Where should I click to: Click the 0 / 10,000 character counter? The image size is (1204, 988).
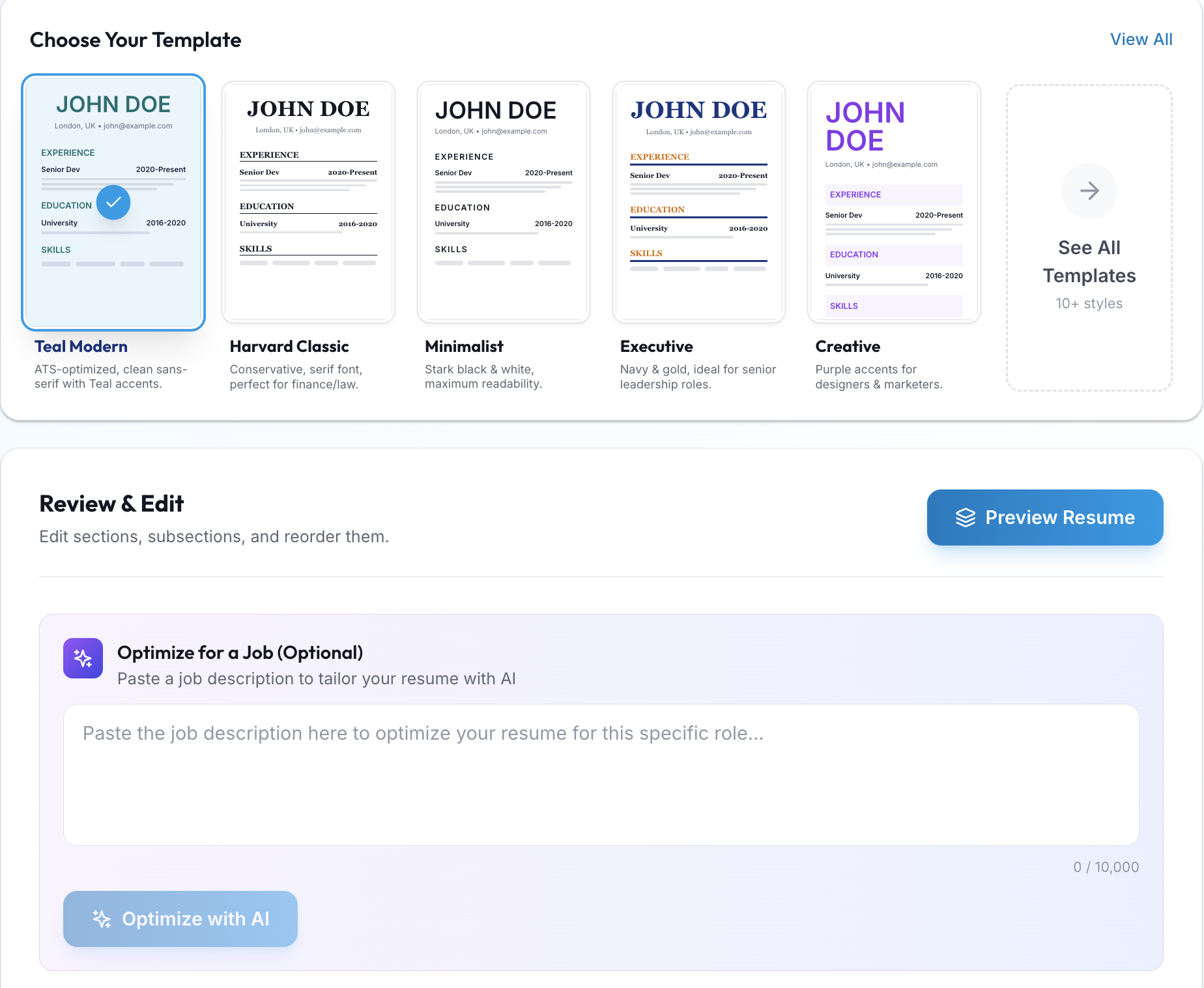point(1106,867)
